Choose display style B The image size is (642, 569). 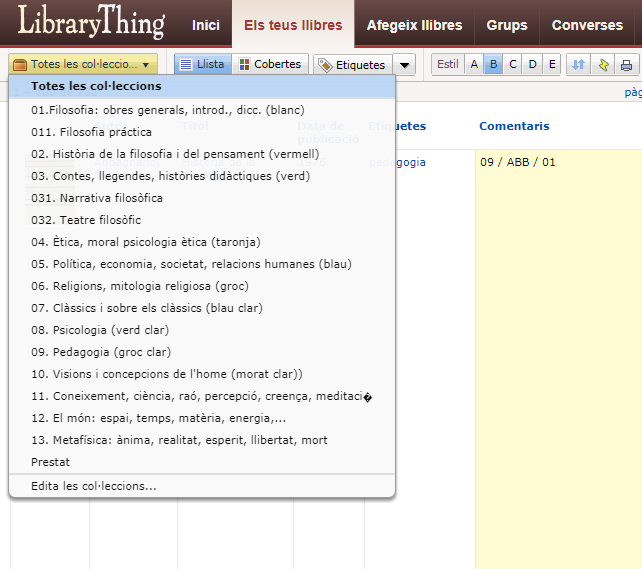tap(493, 64)
